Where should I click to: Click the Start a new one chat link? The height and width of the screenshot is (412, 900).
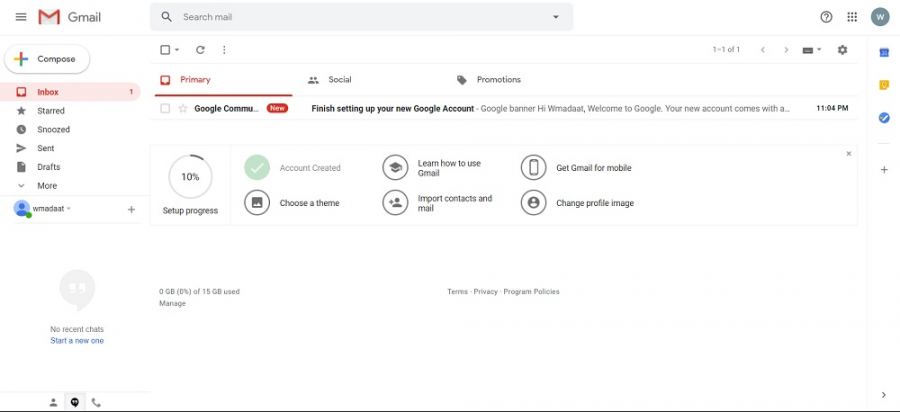tap(77, 341)
